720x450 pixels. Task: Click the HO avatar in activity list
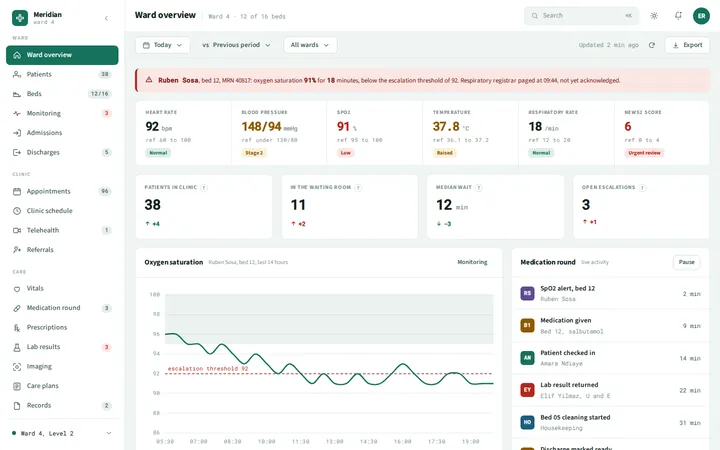[x=527, y=422]
